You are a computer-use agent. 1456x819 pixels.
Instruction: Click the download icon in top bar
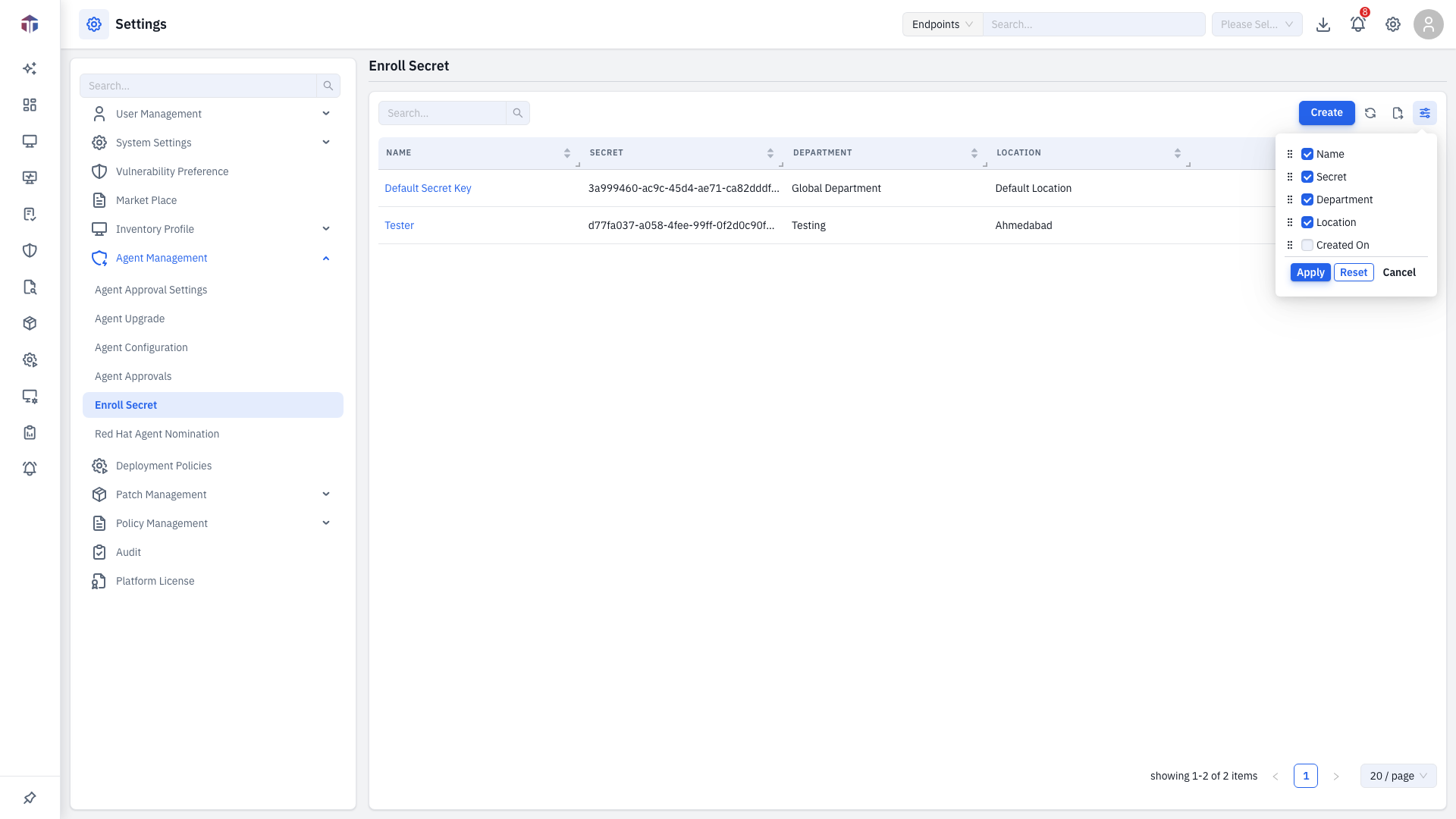click(1323, 24)
